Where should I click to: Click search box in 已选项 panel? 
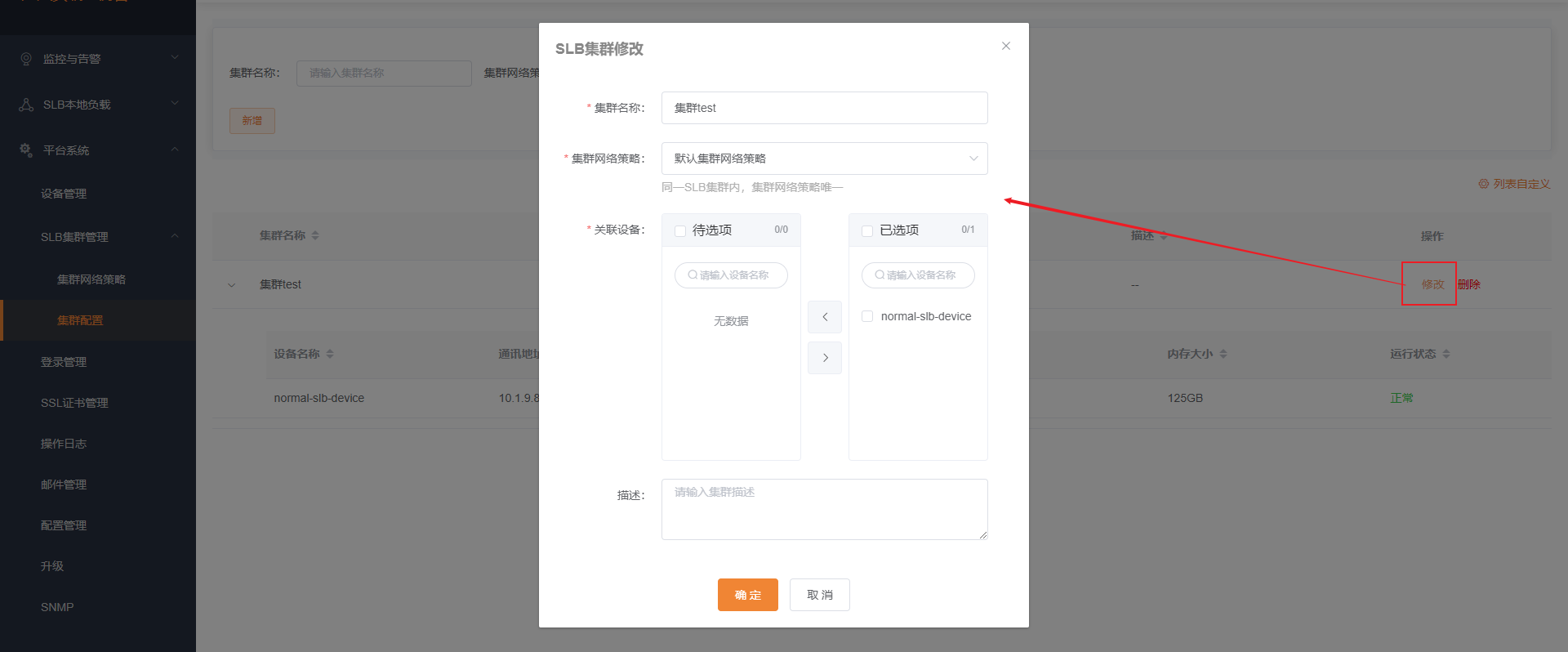(x=918, y=275)
